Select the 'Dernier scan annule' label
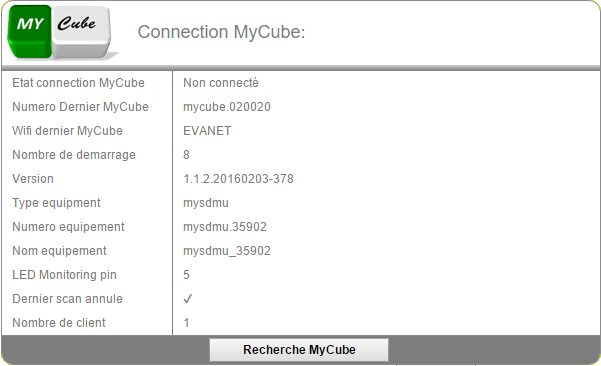Viewport: 601px width, 366px height. coord(67,299)
